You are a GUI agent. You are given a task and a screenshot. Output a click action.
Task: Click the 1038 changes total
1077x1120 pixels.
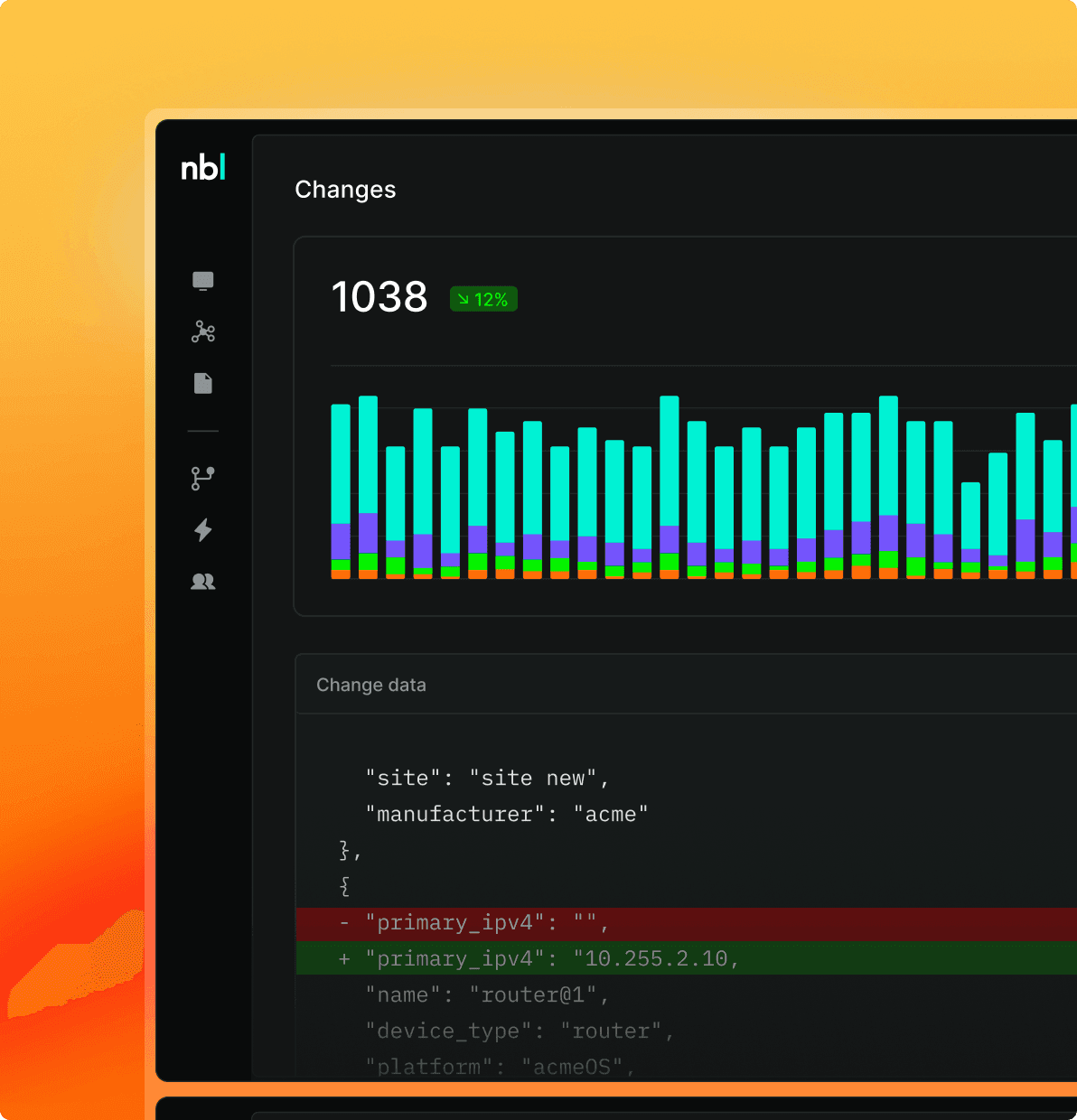click(379, 297)
